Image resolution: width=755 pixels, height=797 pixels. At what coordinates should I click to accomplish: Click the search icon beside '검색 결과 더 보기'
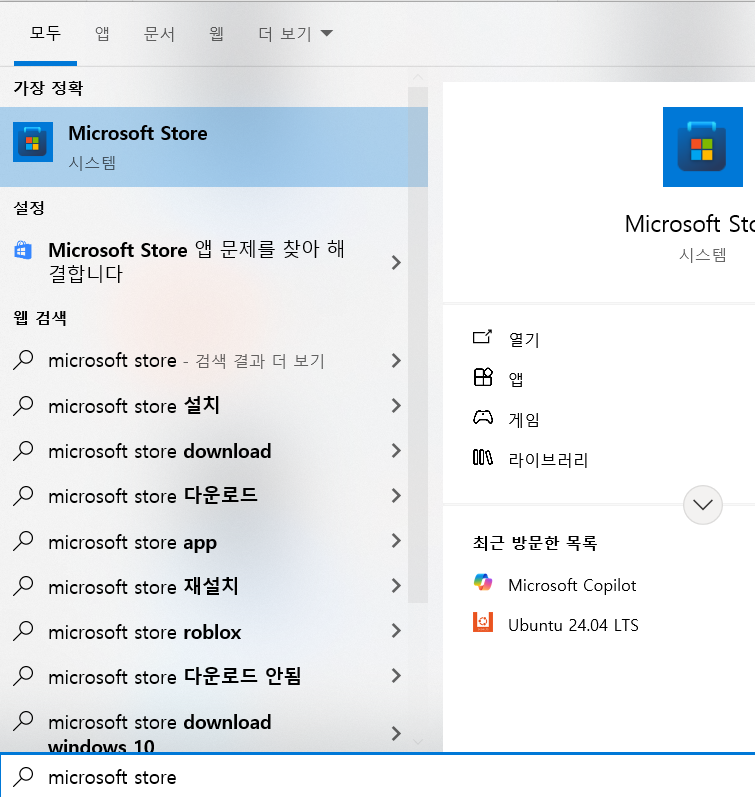tap(23, 360)
